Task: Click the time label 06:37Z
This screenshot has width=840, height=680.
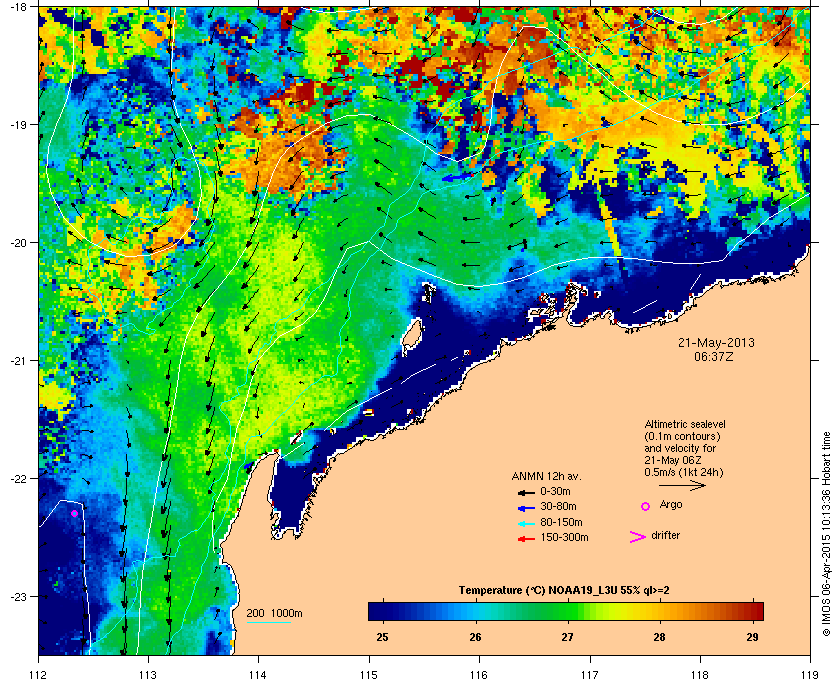Action: click(x=714, y=356)
